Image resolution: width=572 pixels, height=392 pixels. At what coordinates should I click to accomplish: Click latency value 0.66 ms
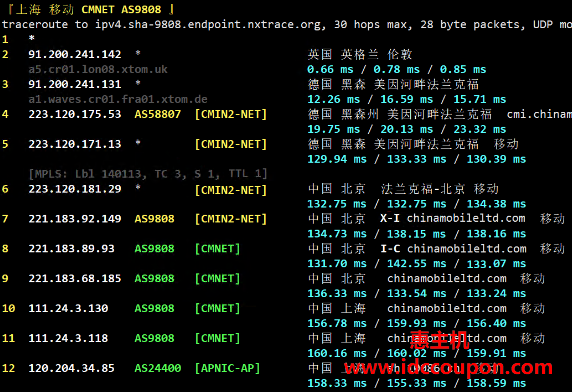pos(330,69)
